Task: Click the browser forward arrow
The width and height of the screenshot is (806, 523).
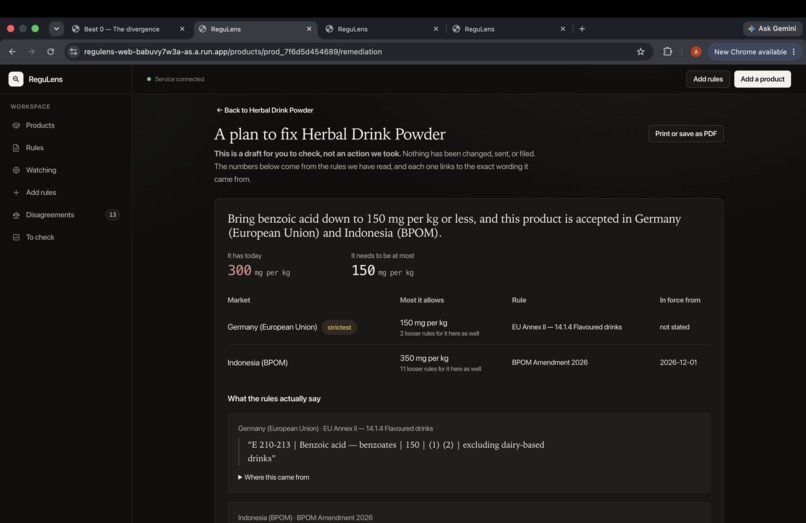Action: pyautogui.click(x=31, y=51)
